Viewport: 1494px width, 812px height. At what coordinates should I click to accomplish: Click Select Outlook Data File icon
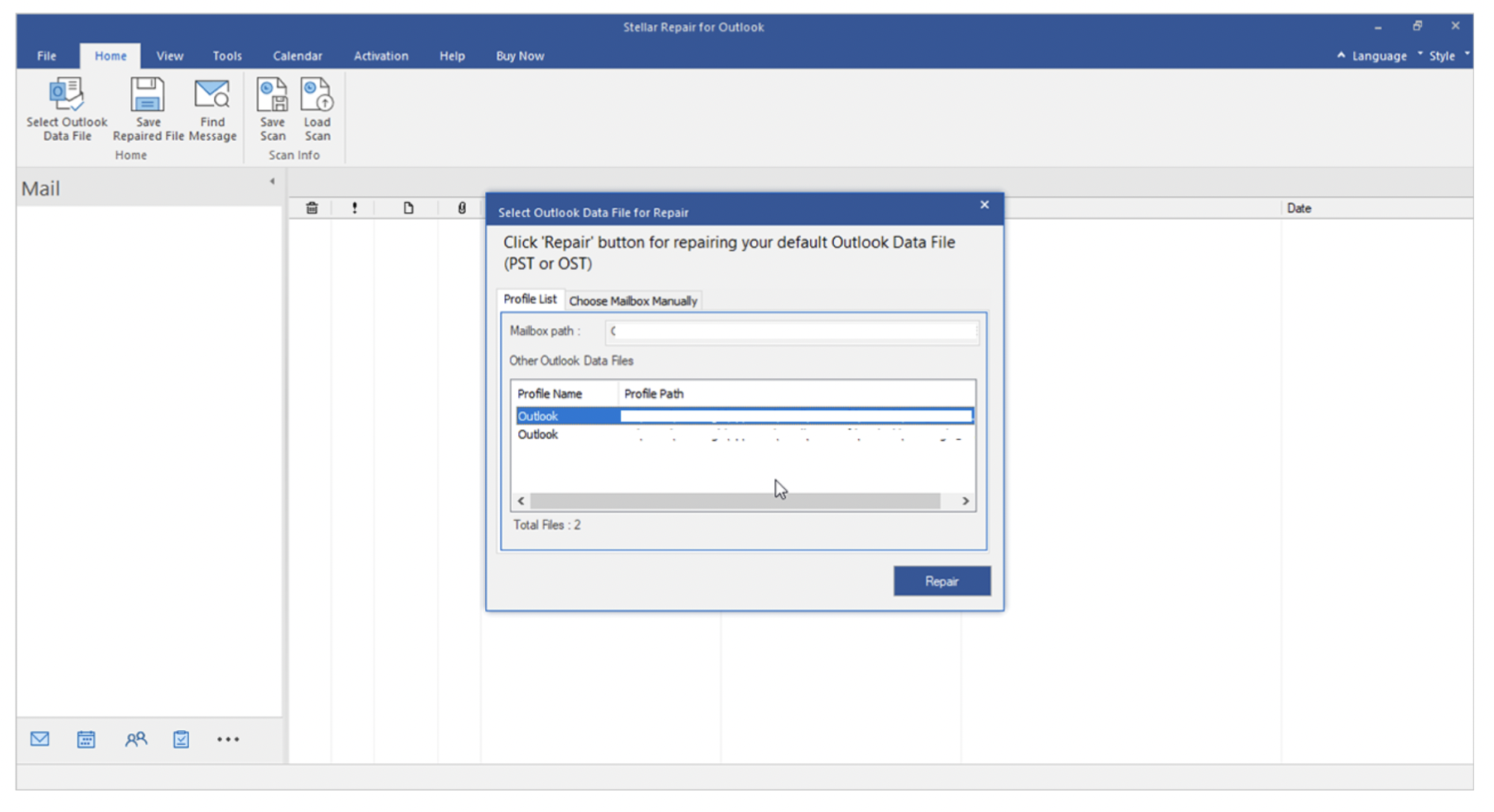(66, 95)
